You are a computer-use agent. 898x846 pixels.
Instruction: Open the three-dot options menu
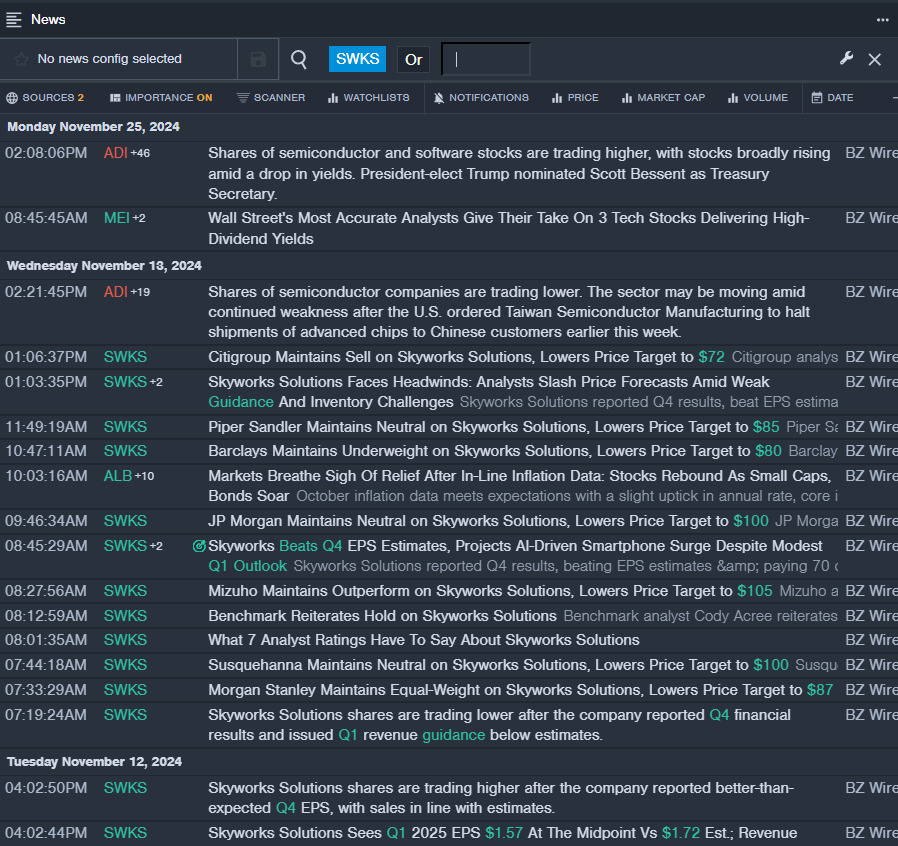tap(882, 20)
